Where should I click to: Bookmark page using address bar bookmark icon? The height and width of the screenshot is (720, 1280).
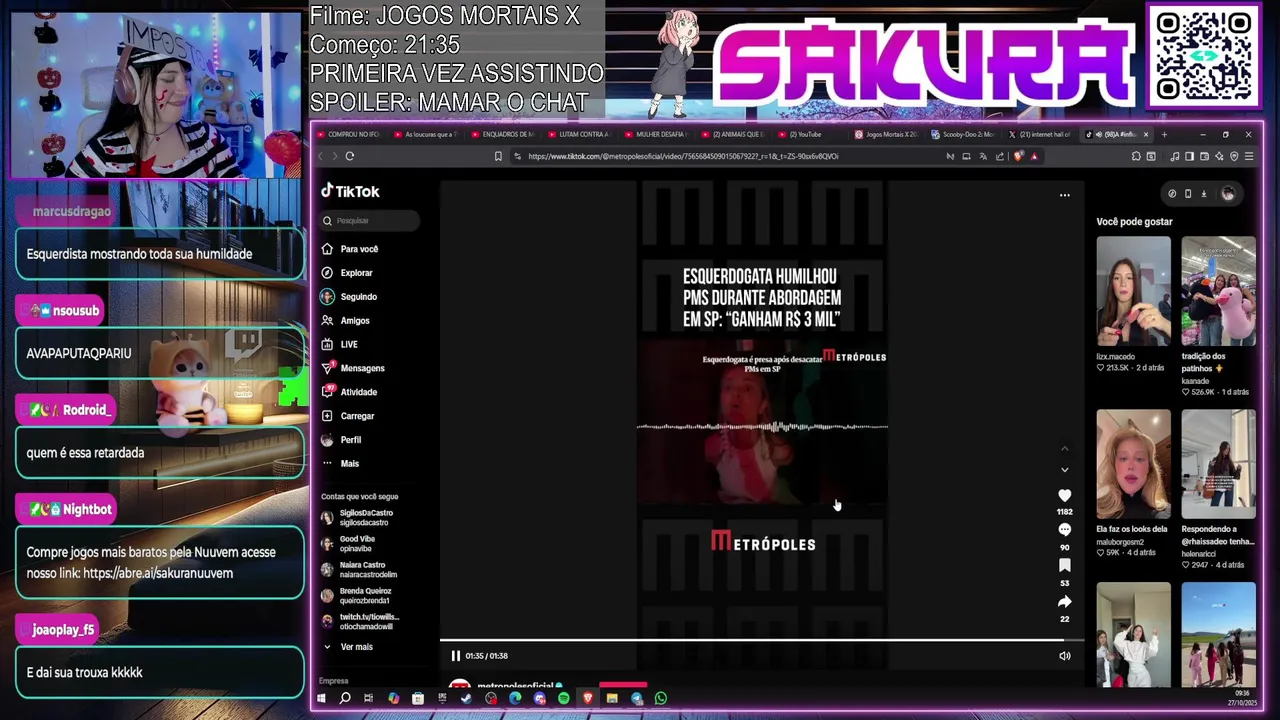(498, 156)
